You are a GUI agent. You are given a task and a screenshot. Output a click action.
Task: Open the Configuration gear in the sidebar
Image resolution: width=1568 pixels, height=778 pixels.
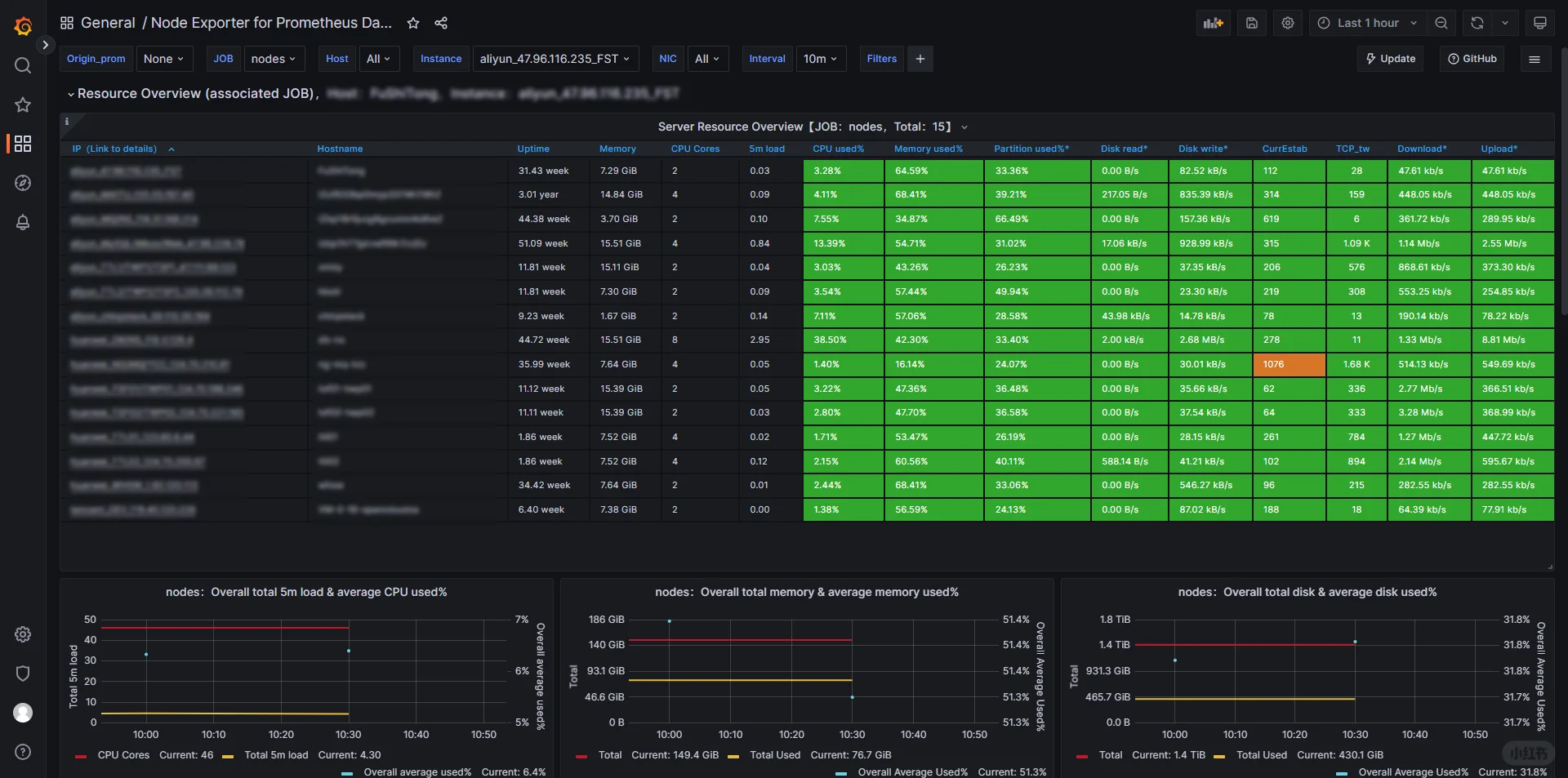tap(23, 634)
